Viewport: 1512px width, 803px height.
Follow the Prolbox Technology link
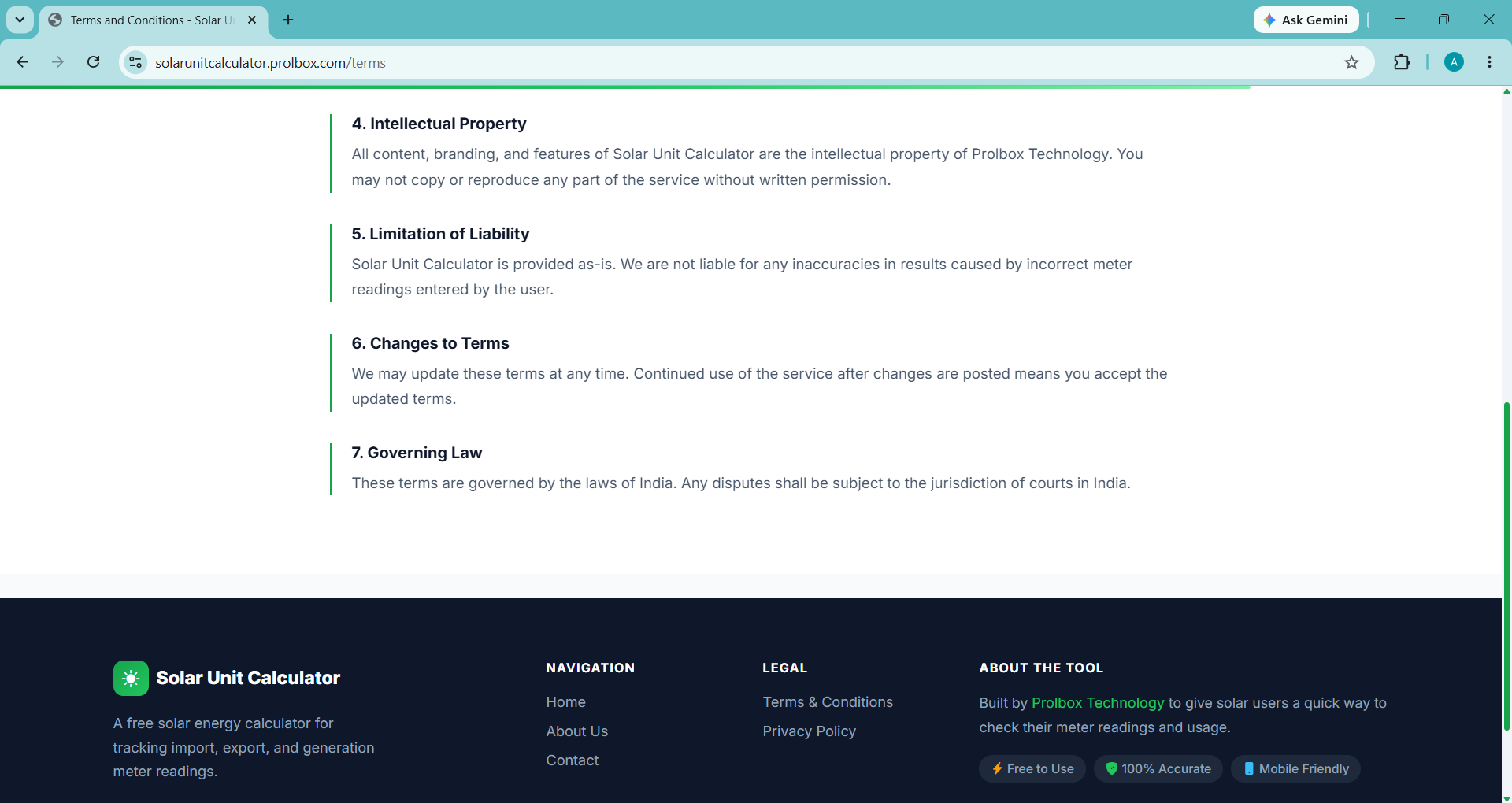click(1097, 702)
